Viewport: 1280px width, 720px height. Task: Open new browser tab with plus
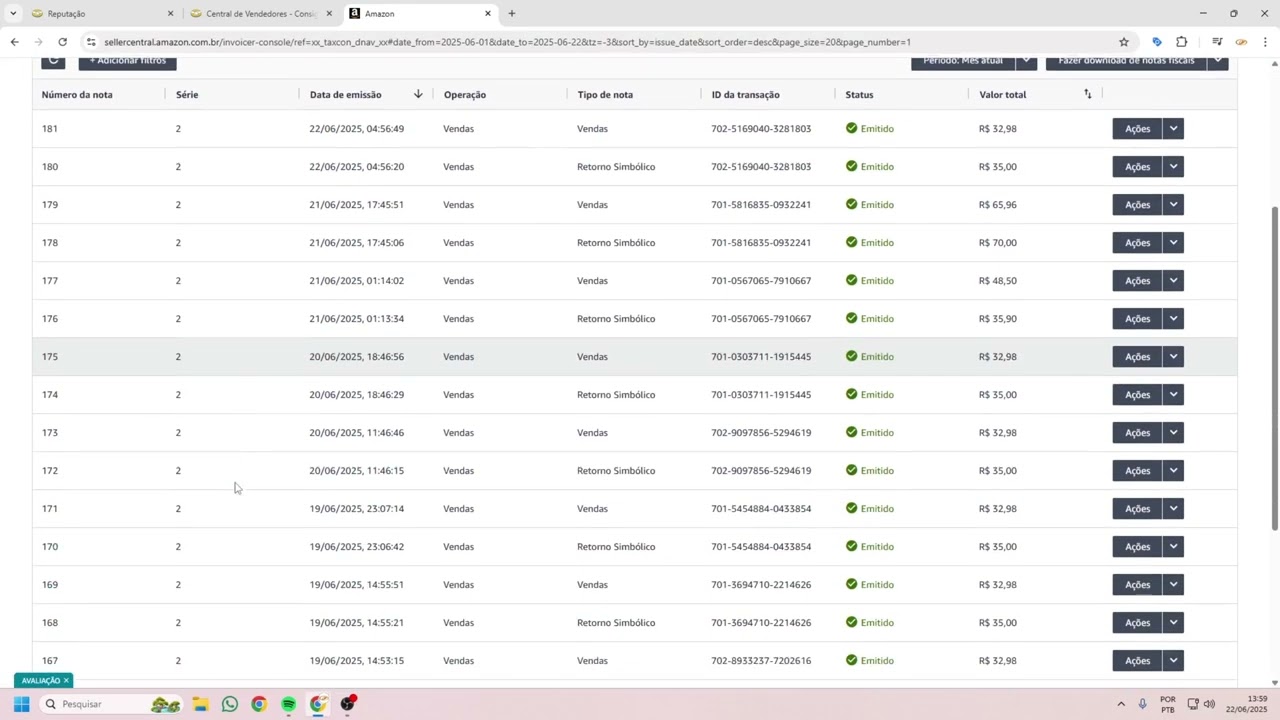coord(512,14)
